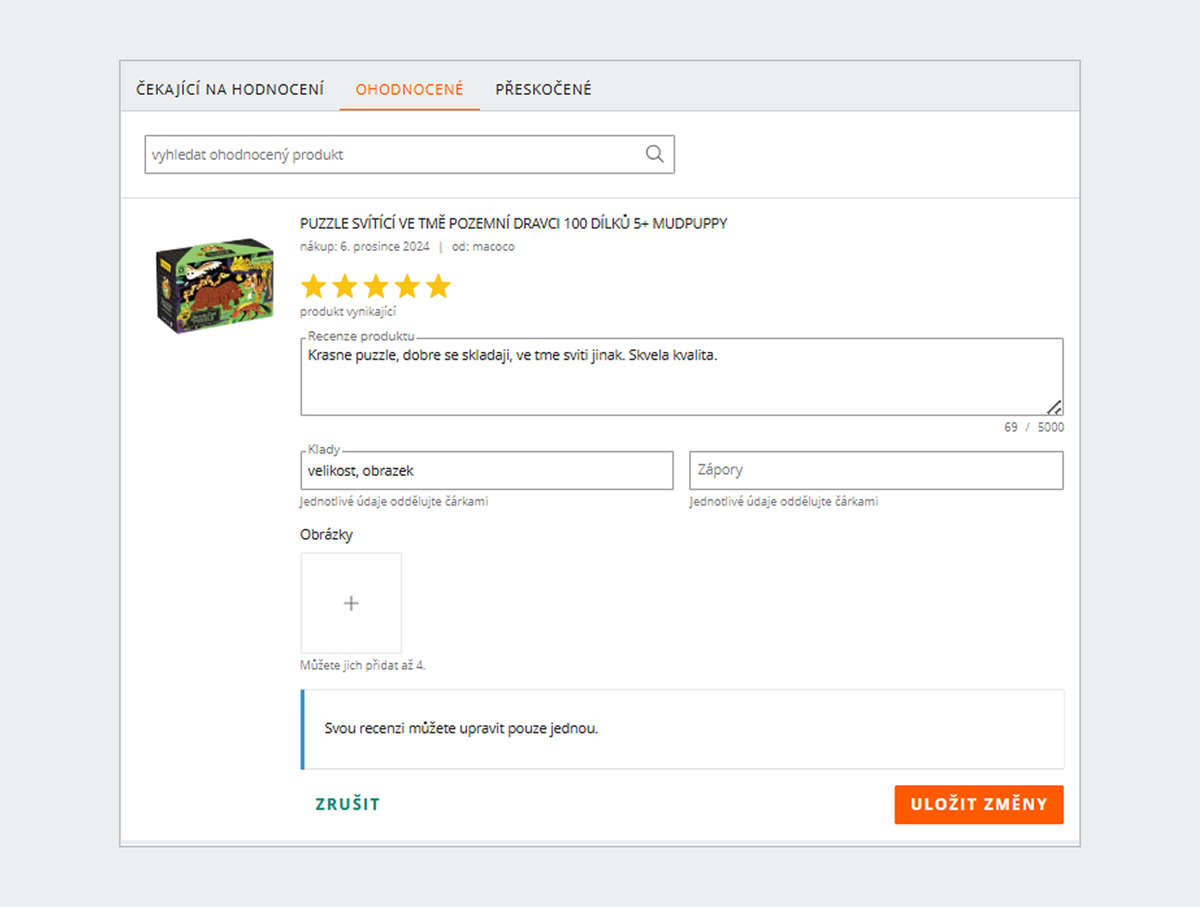The width and height of the screenshot is (1200, 907).
Task: Click the ULOŽIT ZMĚNY button
Action: [x=978, y=804]
